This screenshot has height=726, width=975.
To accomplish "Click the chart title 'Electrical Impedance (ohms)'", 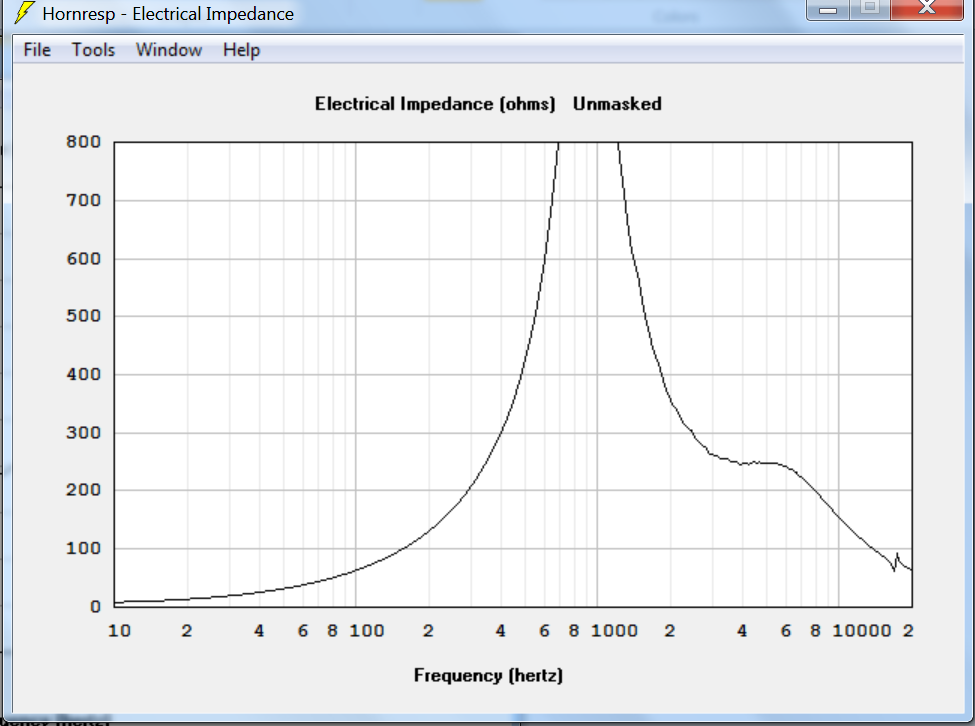I will pyautogui.click(x=435, y=104).
